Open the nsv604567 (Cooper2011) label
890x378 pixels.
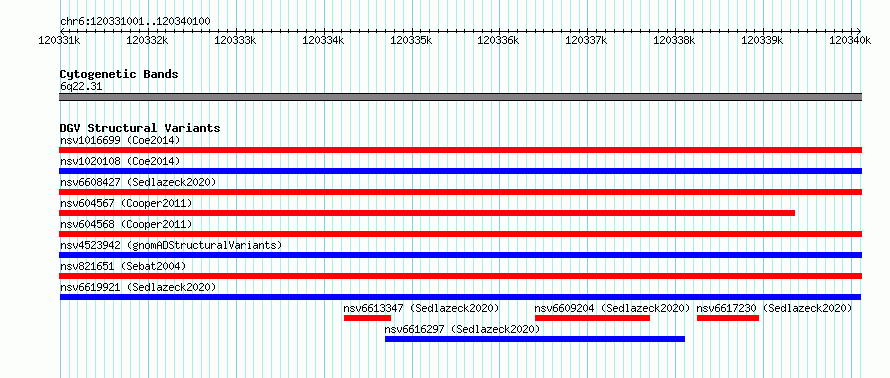126,203
